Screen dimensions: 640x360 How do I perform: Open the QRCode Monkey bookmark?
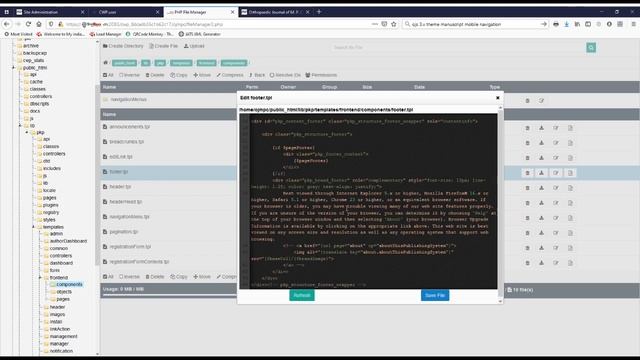point(149,34)
